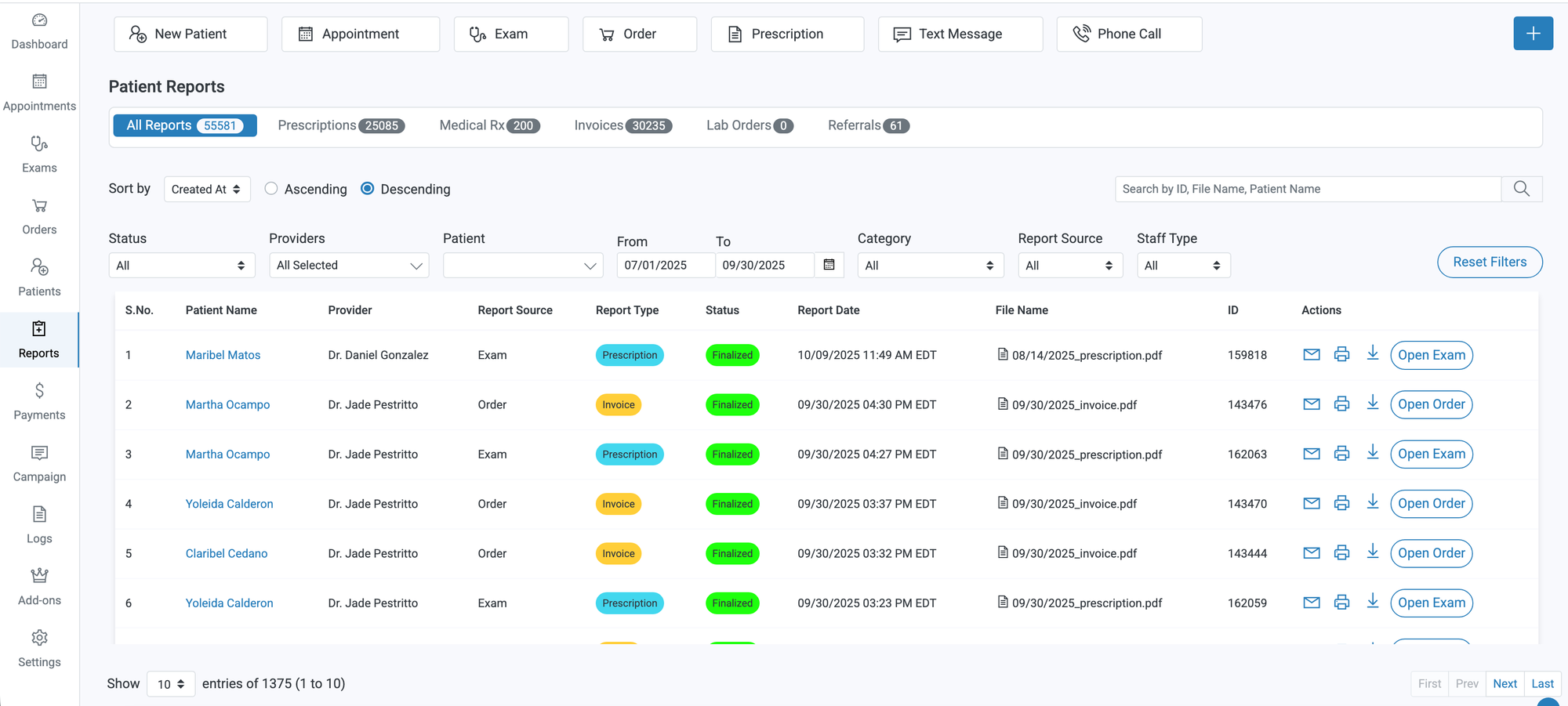Click the email icon for Maribel Matos report
Screen dimensions: 1568x706
[x=1311, y=355]
